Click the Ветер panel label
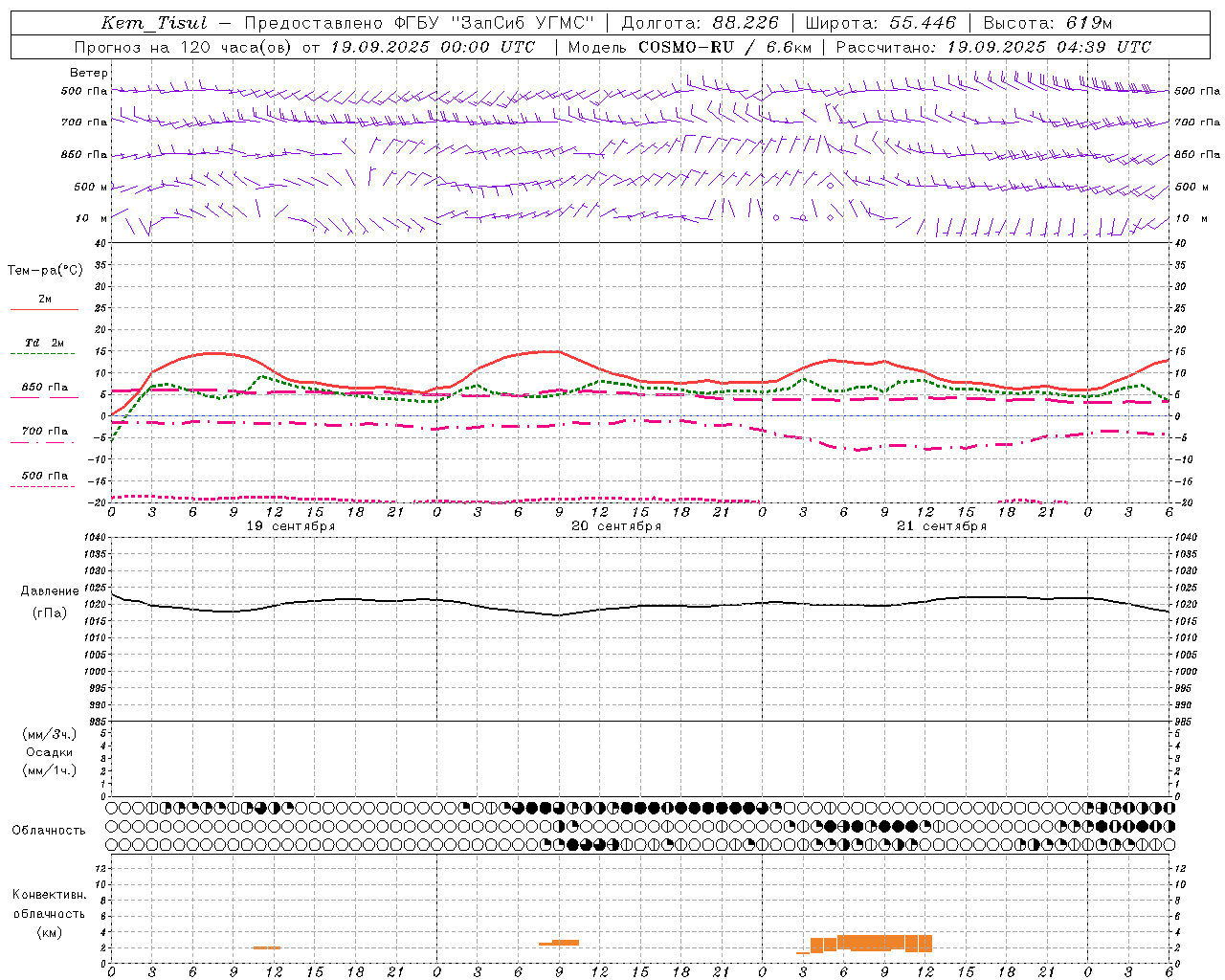 click(89, 73)
